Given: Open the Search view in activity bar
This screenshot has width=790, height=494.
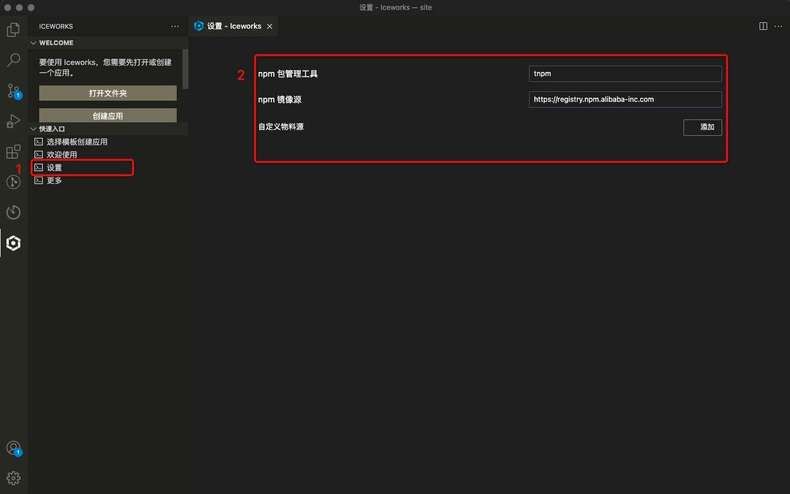Looking at the screenshot, I should [14, 60].
